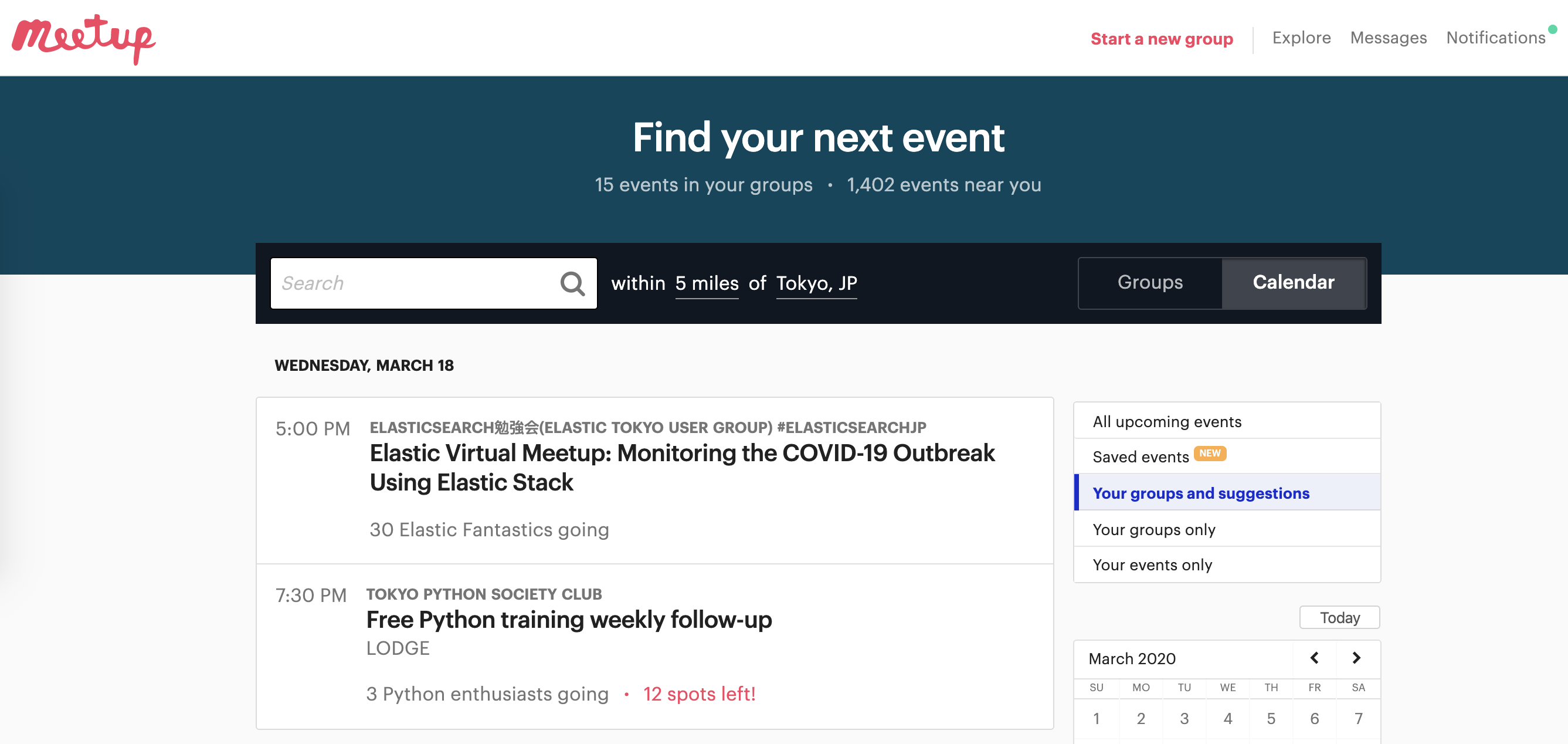
Task: Click the Meetup logo
Action: (x=83, y=39)
